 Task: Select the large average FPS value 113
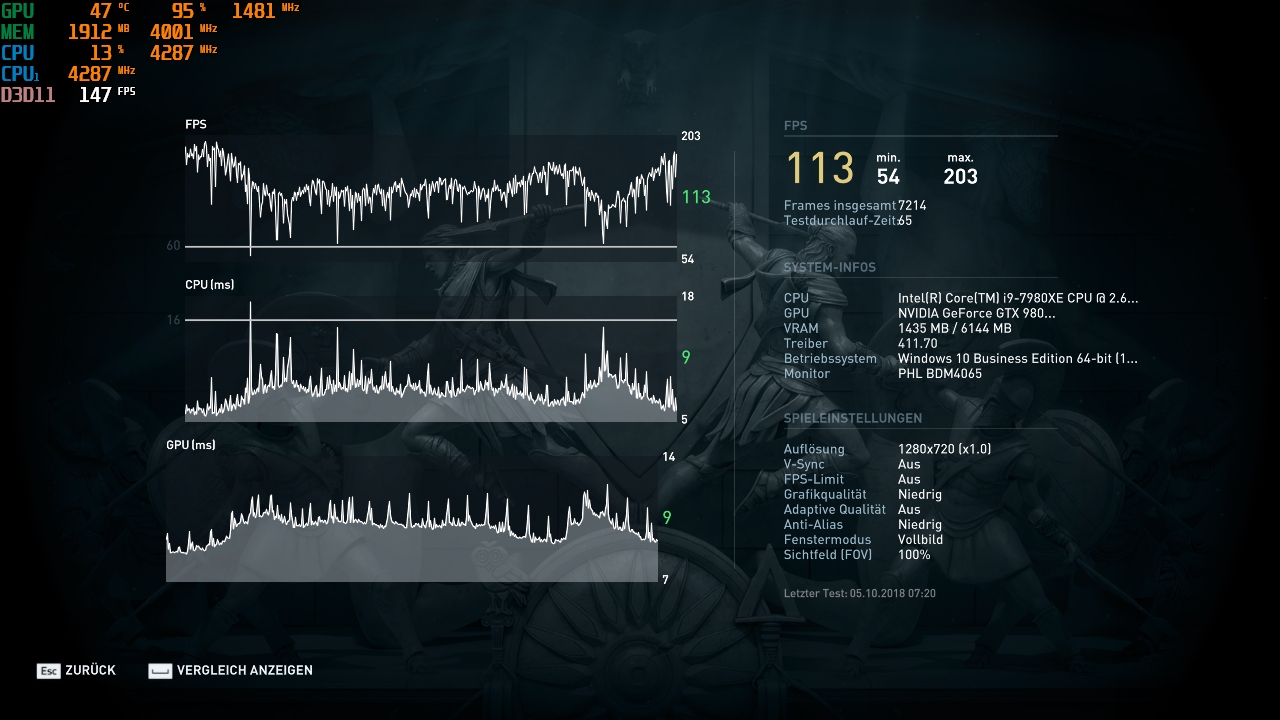click(820, 169)
